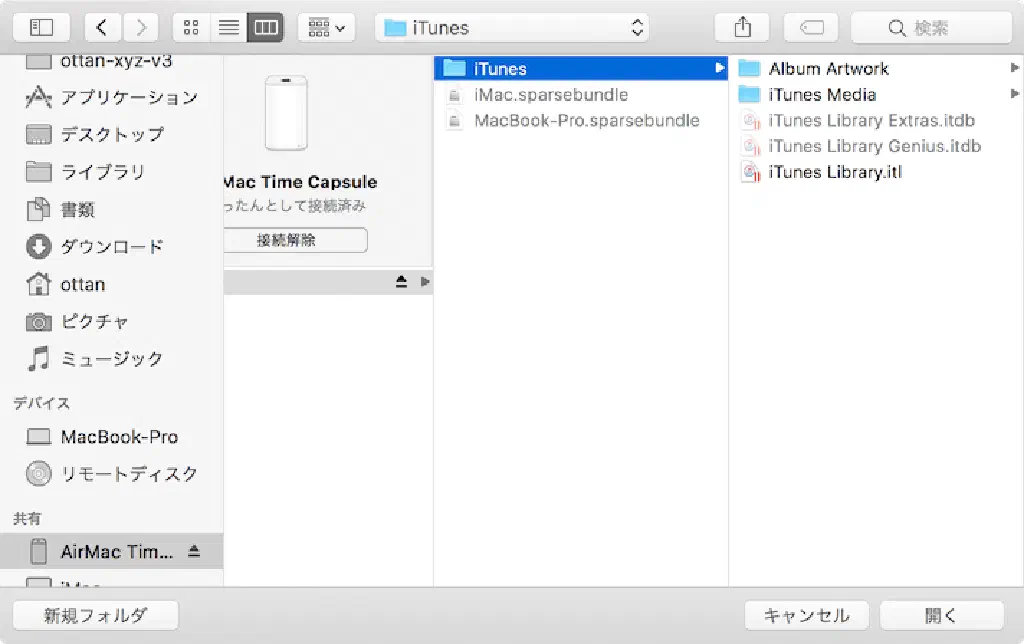Eject AirMac Time Capsule in sidebar
The height and width of the screenshot is (644, 1024).
(194, 551)
